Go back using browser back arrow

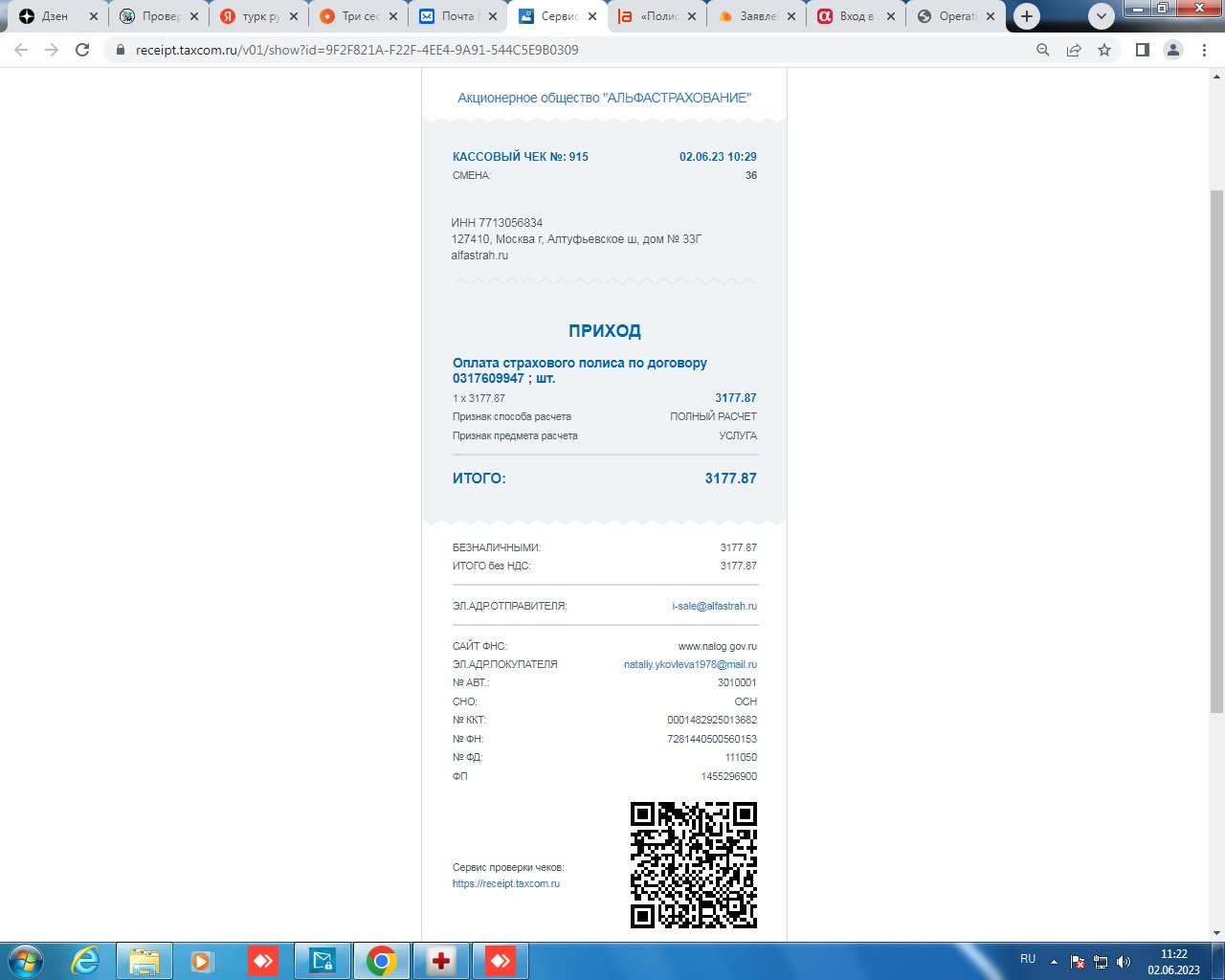(x=21, y=50)
